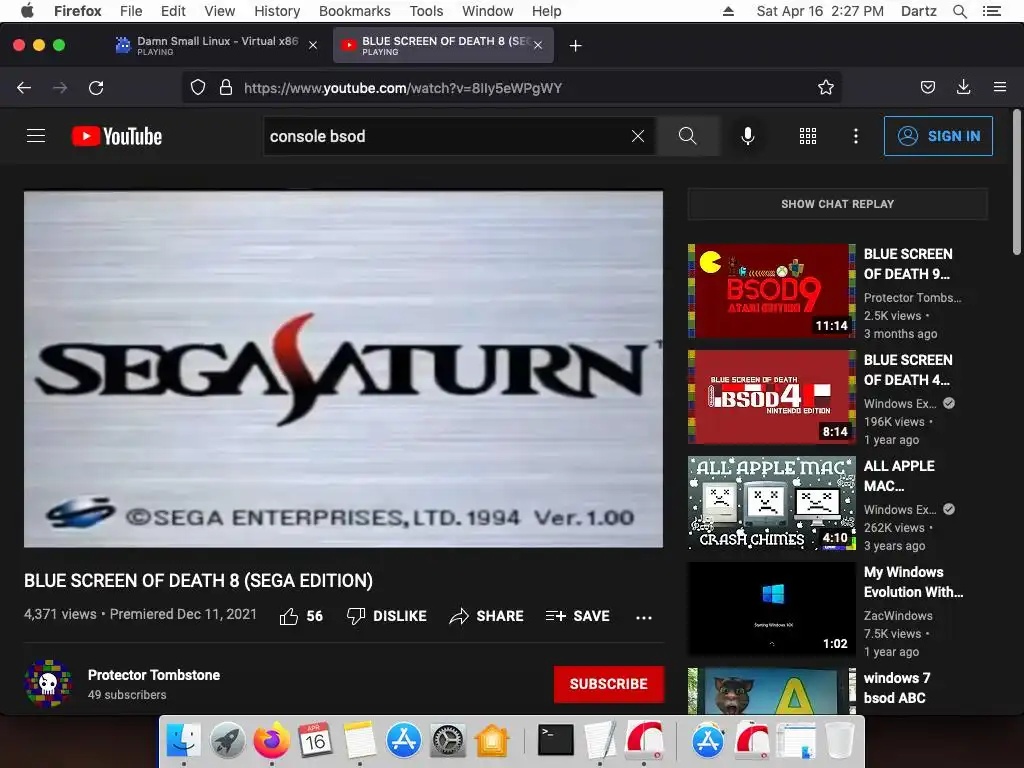
Task: Save the video to a playlist
Action: coord(577,616)
